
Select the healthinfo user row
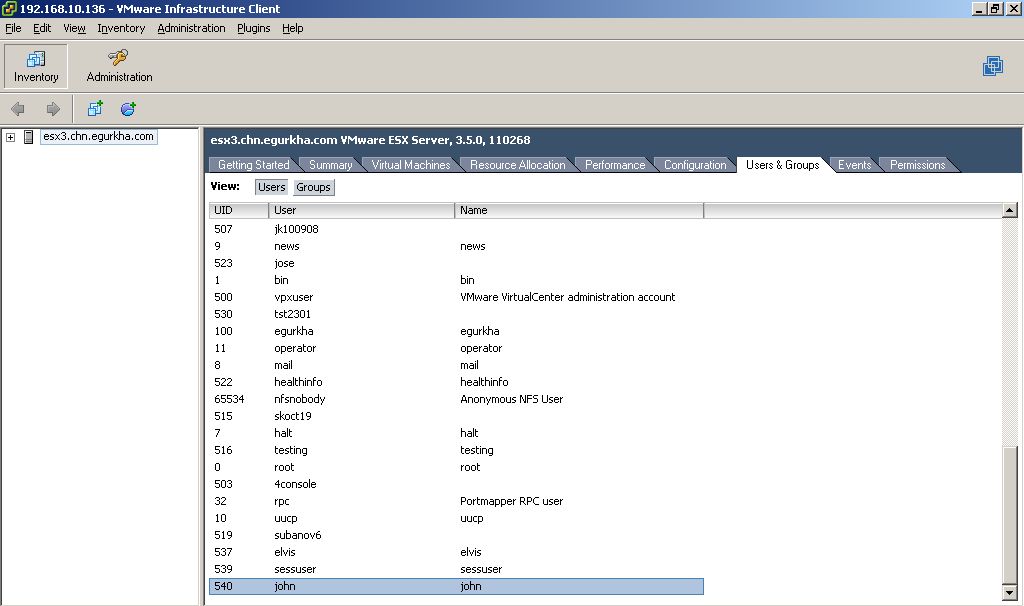pos(456,382)
